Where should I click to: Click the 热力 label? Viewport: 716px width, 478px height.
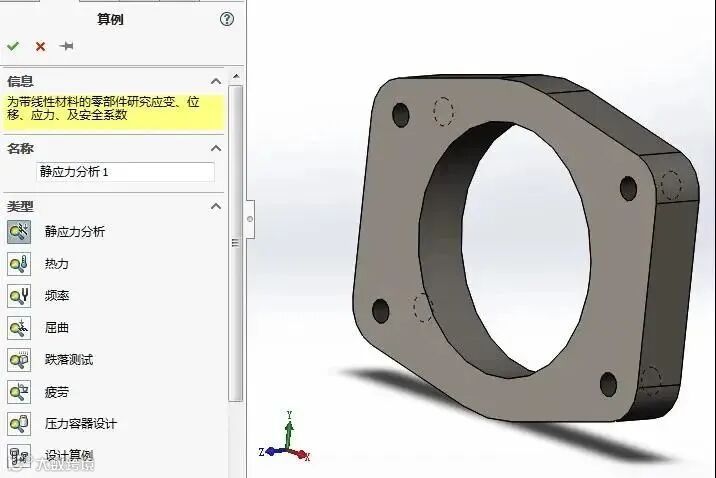57,264
